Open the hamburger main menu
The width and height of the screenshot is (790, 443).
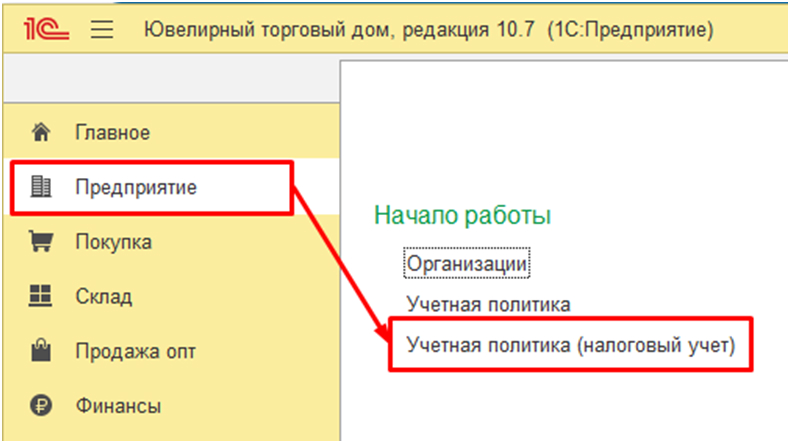click(x=102, y=29)
